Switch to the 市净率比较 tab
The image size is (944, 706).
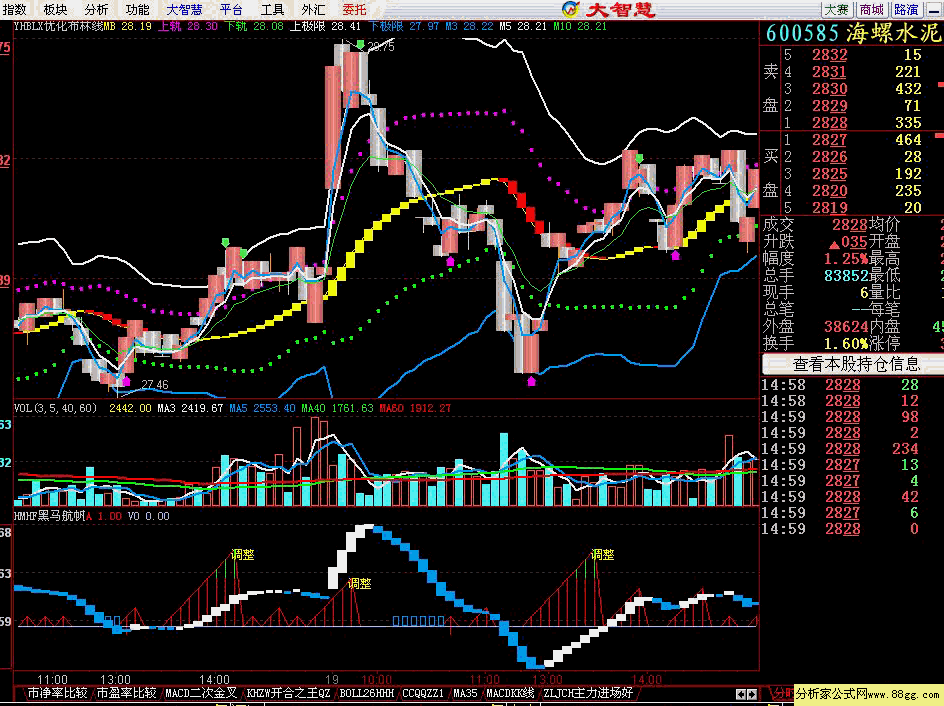[x=57, y=693]
